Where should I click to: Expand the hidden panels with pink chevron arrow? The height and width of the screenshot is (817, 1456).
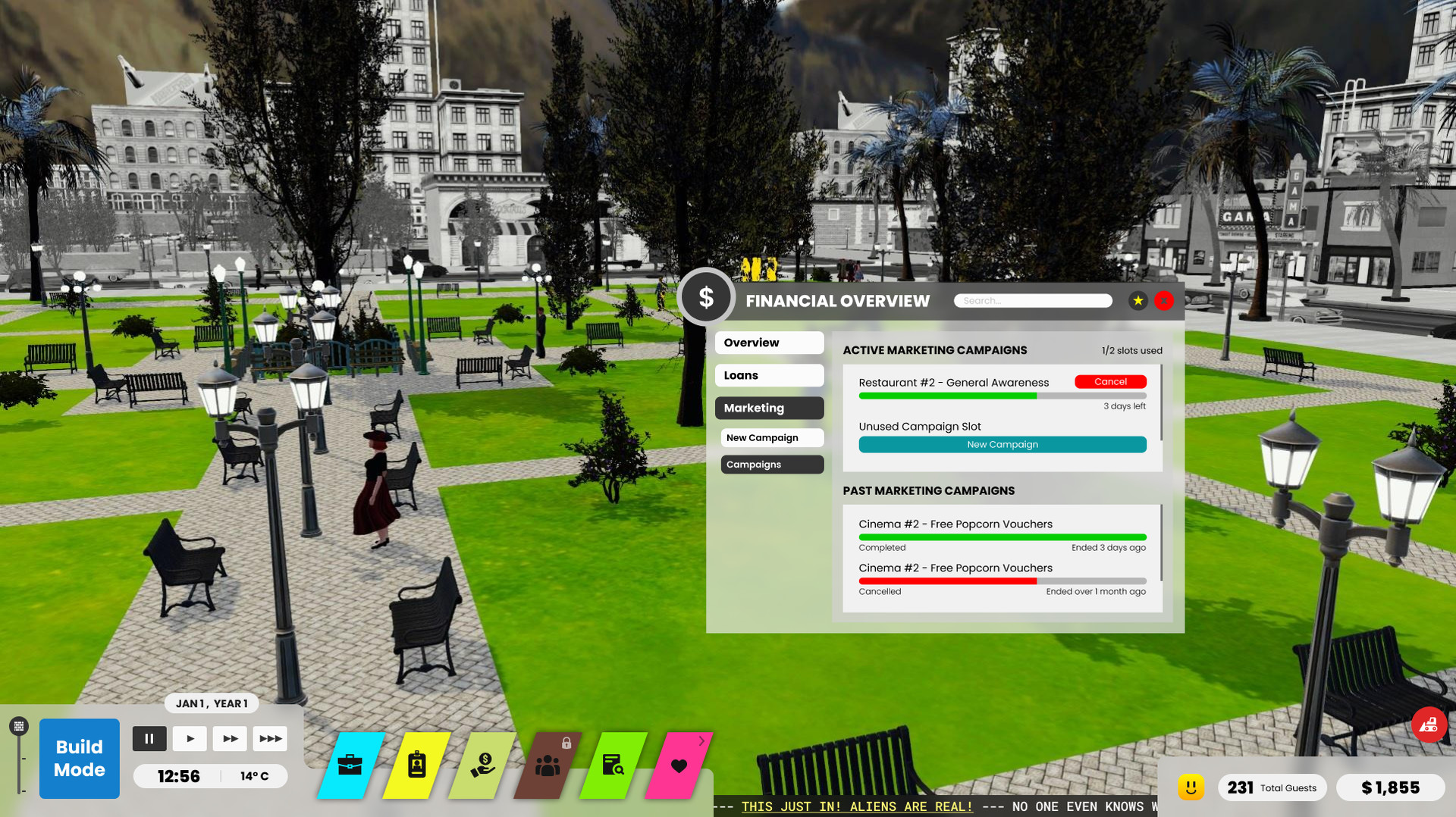701,740
